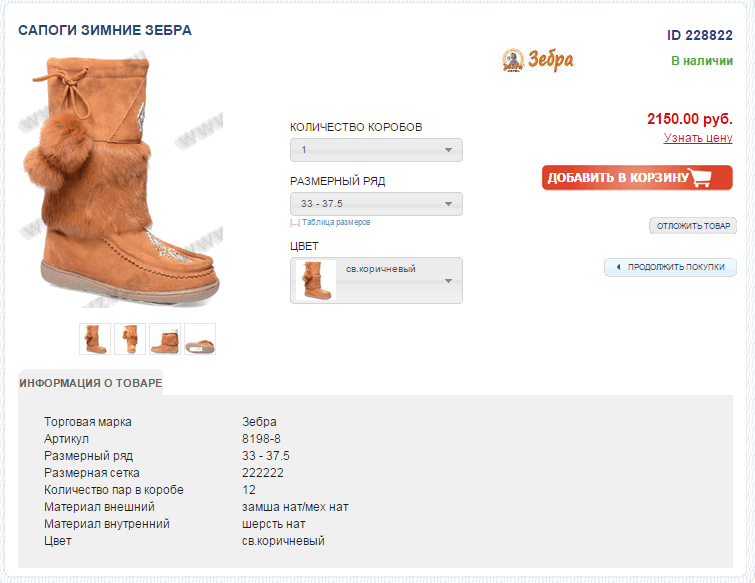This screenshot has height=583, width=755.
Task: Select the fourth thumbnail showing the sole
Action: (200, 339)
